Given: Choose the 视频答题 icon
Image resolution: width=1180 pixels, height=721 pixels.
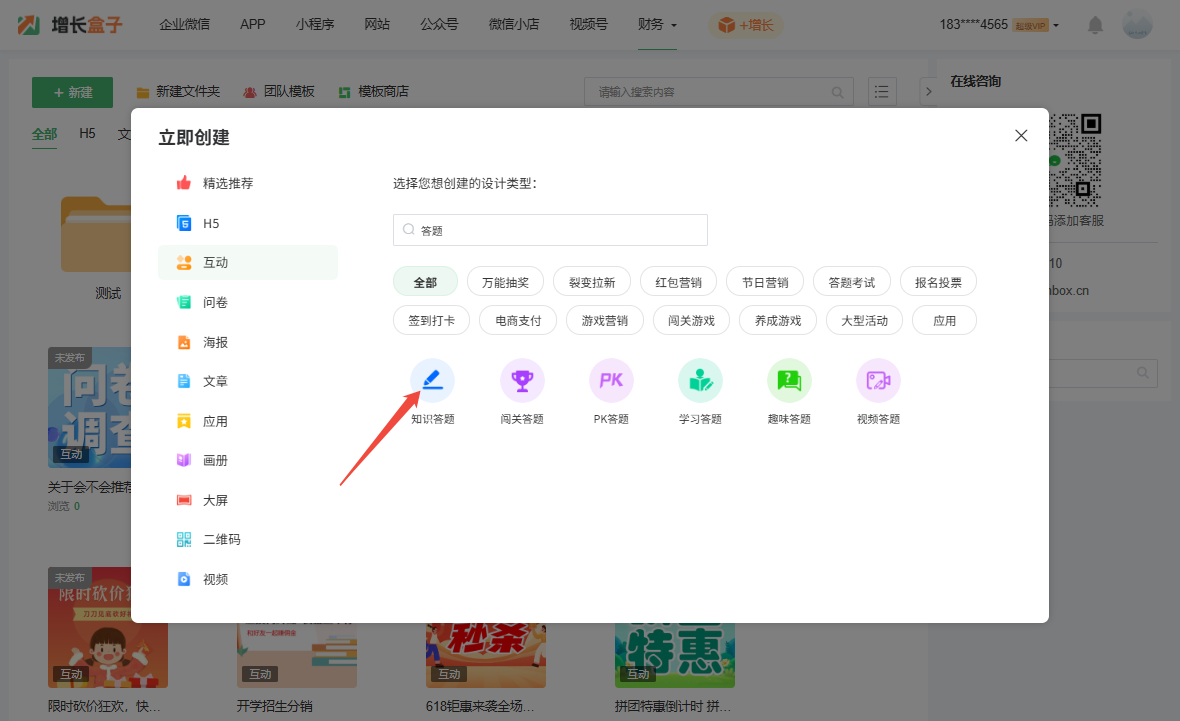Looking at the screenshot, I should pyautogui.click(x=878, y=381).
